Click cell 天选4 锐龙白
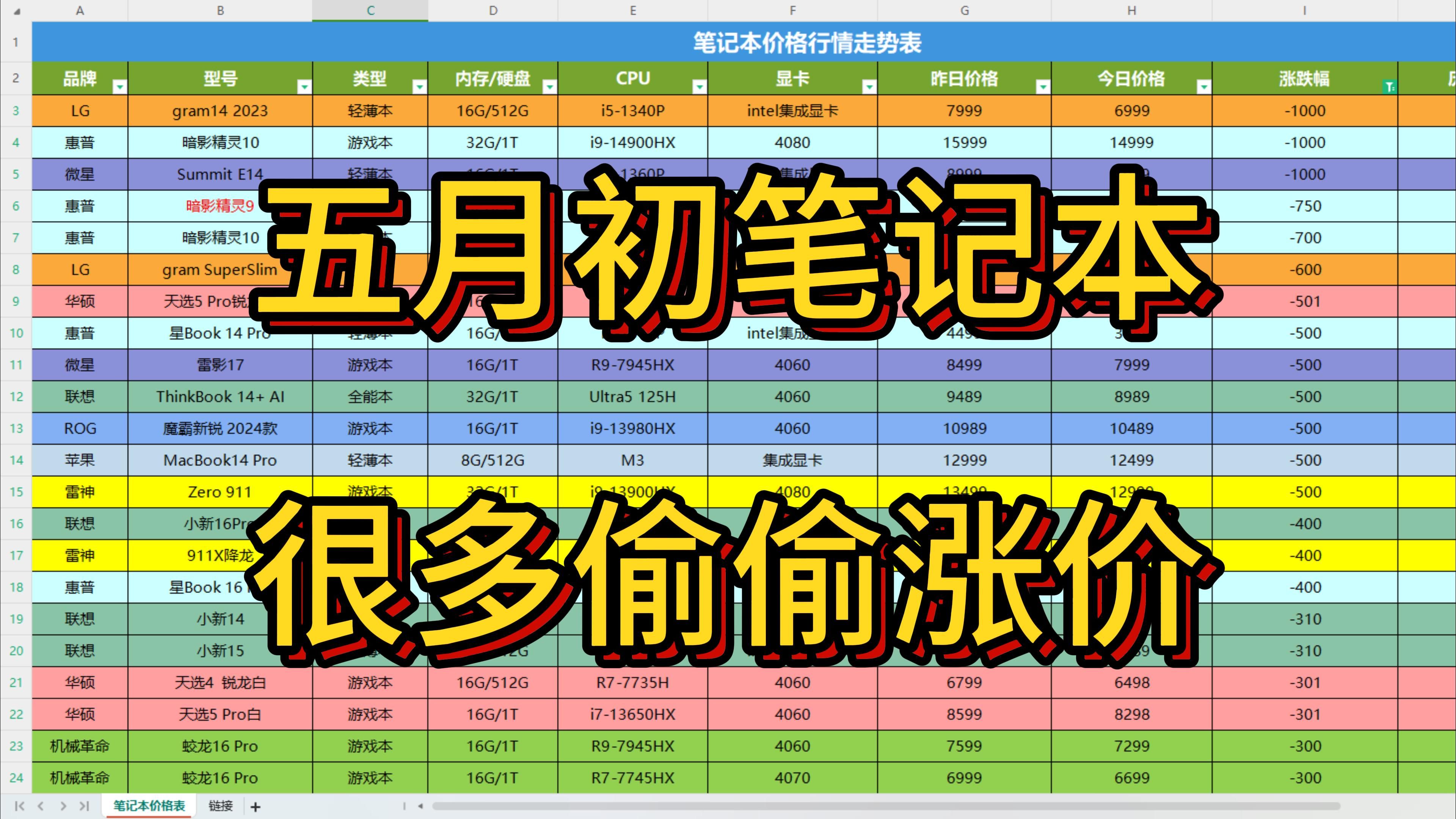This screenshot has height=819, width=1456. [x=220, y=683]
